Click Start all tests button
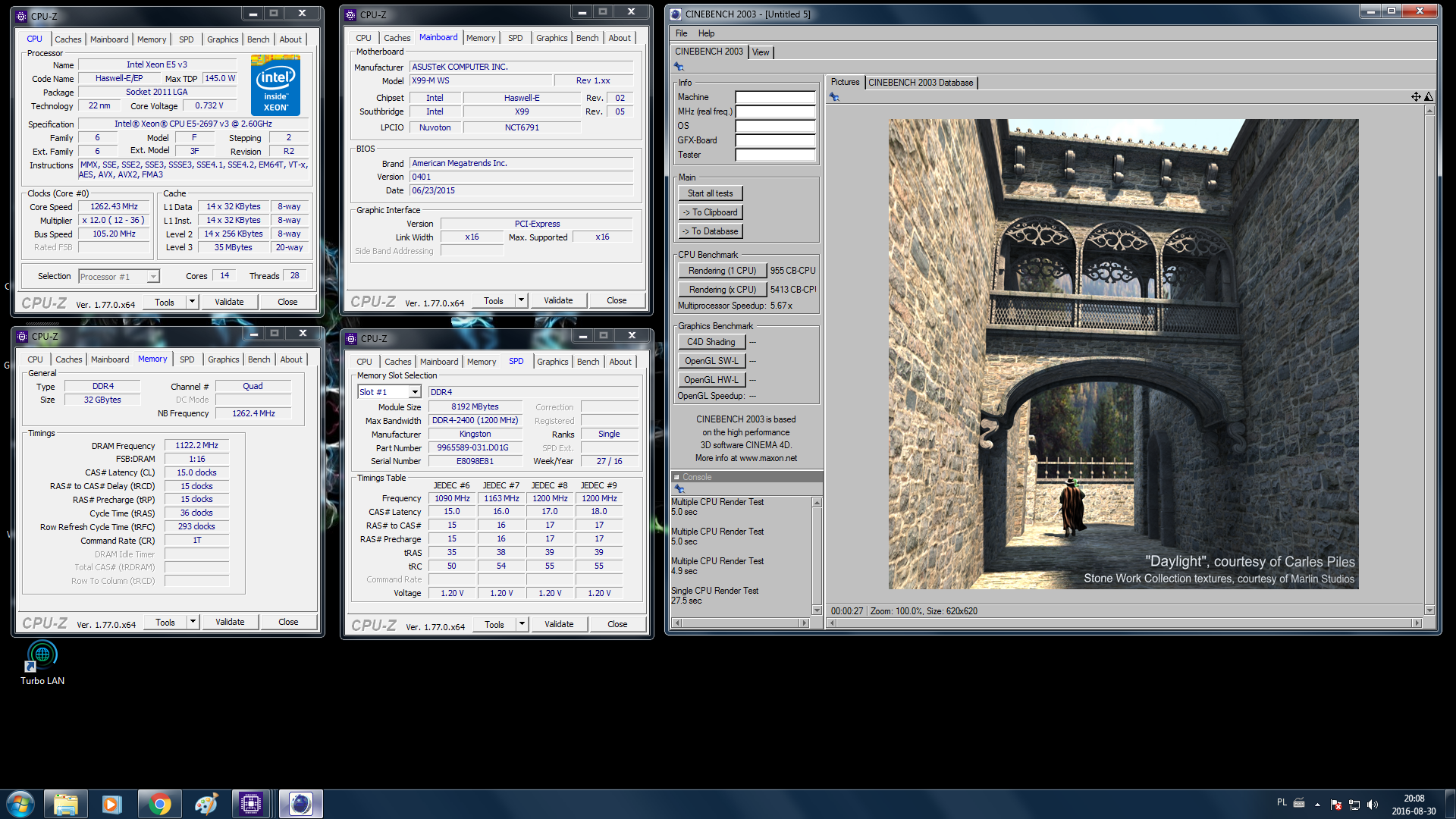This screenshot has width=1456, height=819. click(711, 193)
